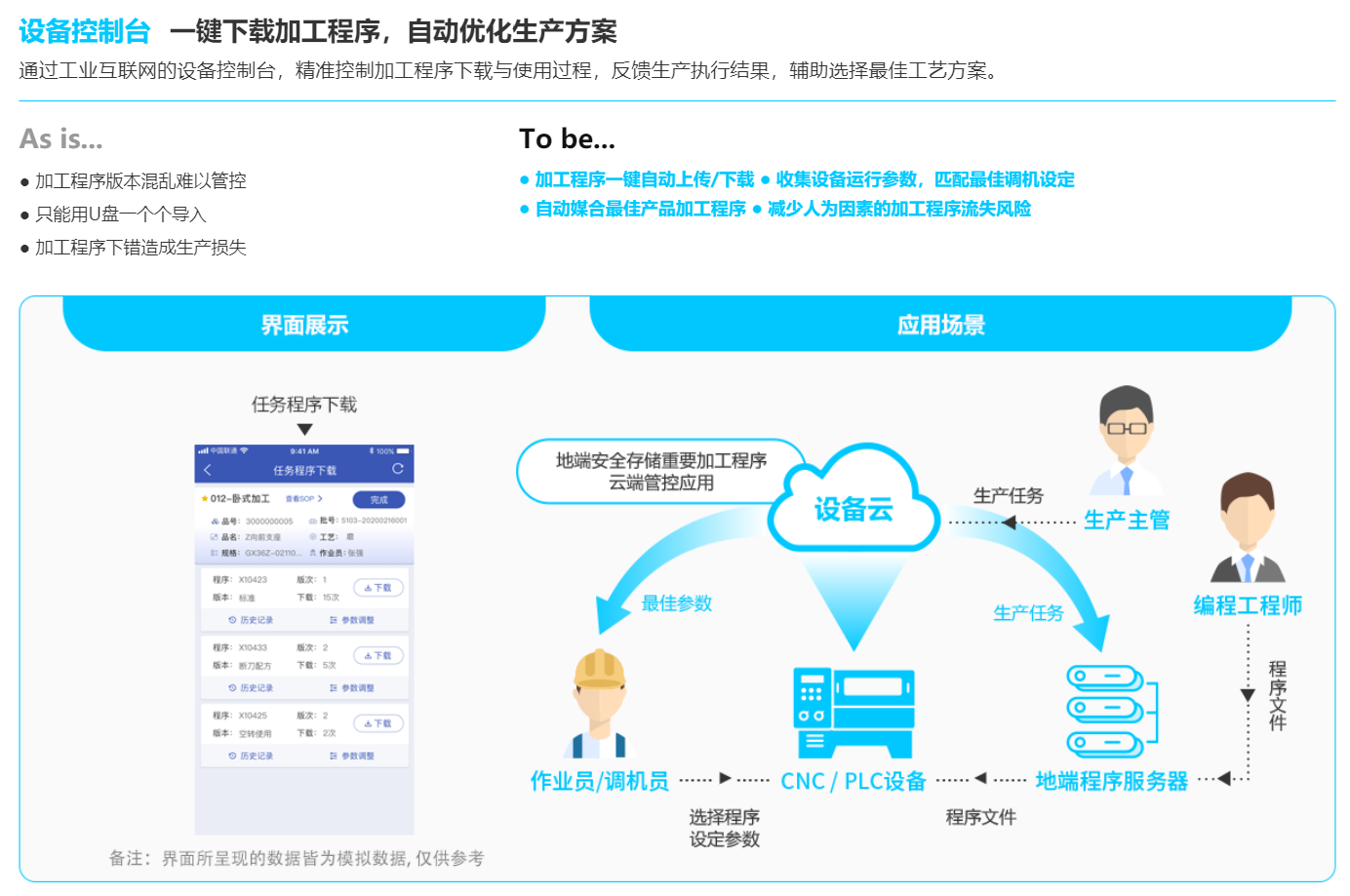This screenshot has height=896, width=1350.
Task: Toggle the star beside 012-卧式加工
Action: 205,499
